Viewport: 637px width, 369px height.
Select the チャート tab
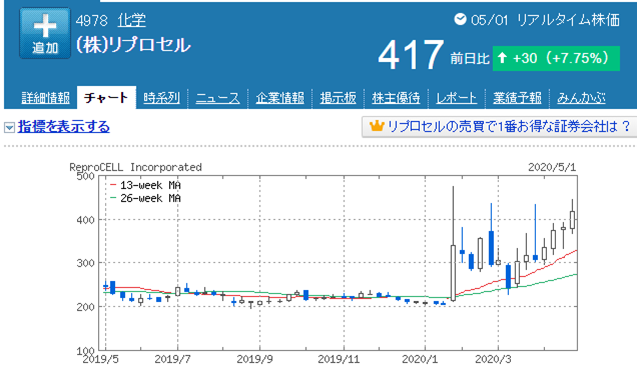click(106, 98)
